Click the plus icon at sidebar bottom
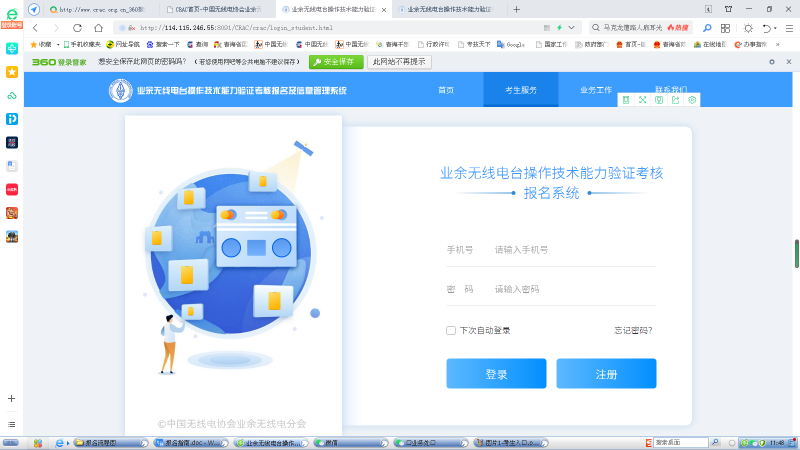 click(11, 398)
